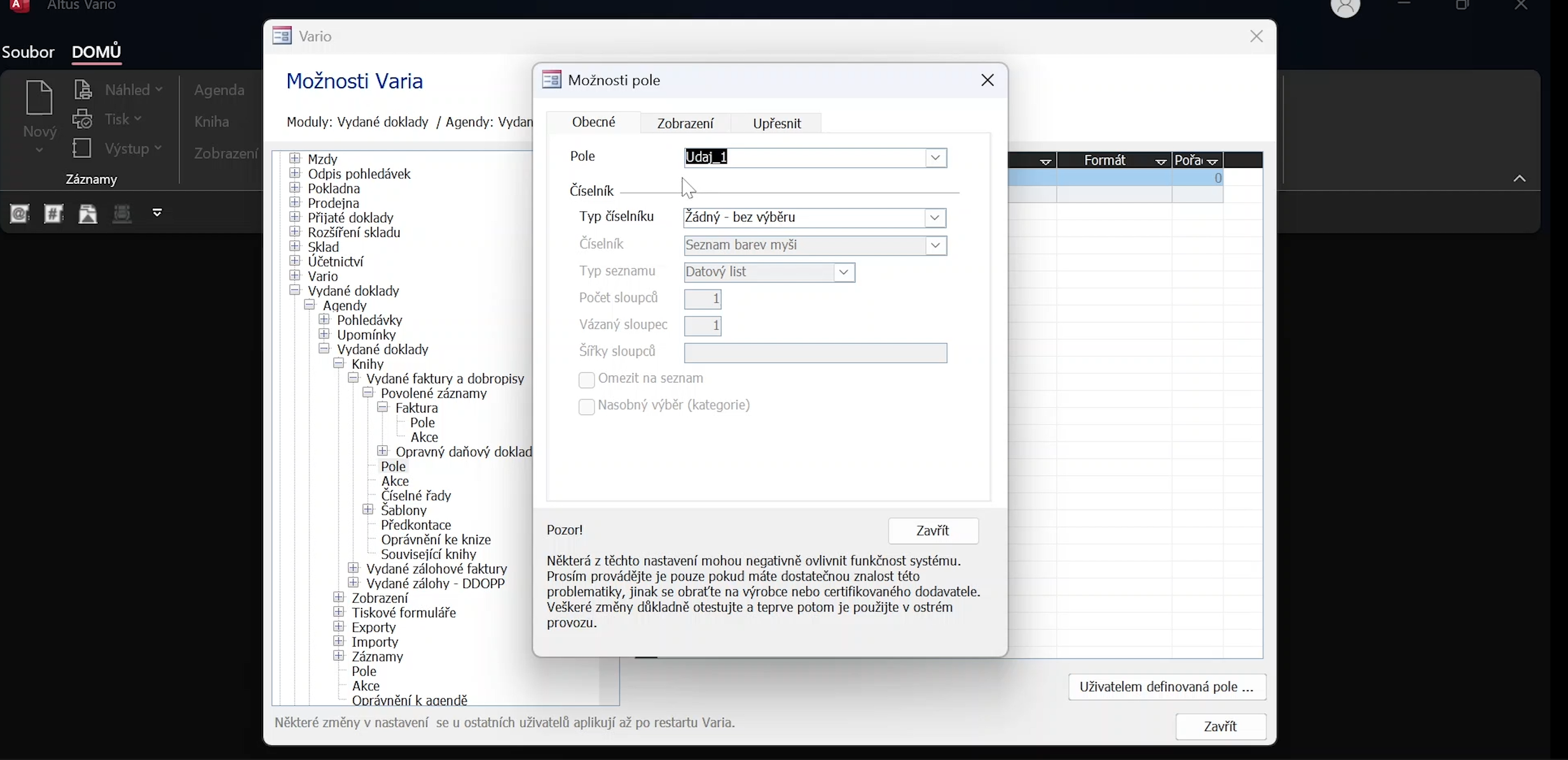Click the Výstup notebook icon

click(x=82, y=148)
